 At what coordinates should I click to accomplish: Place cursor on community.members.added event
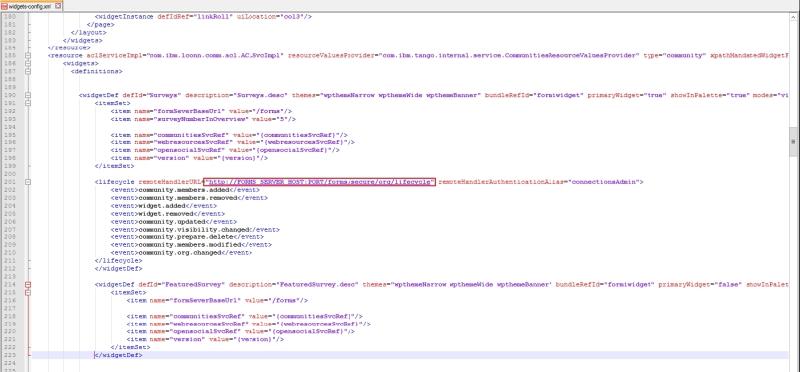pos(185,190)
